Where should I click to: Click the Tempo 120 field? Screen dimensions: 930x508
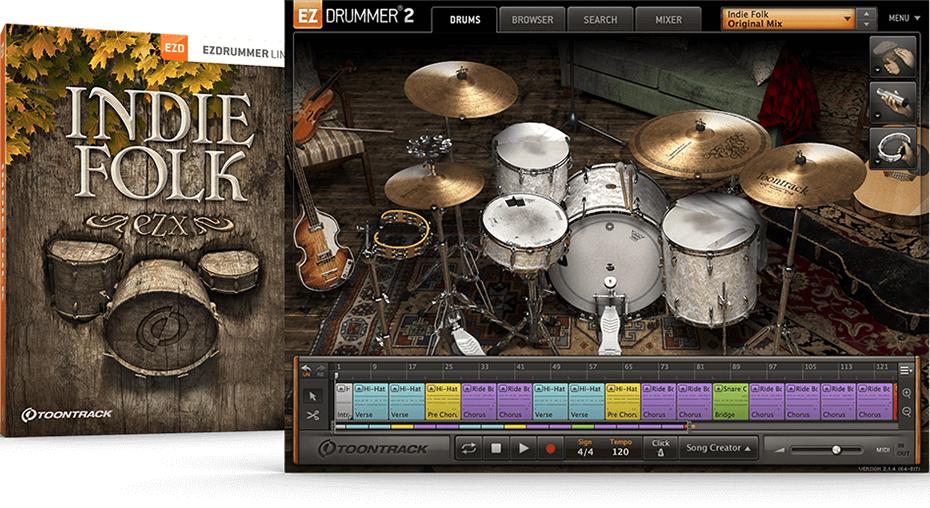click(x=620, y=452)
